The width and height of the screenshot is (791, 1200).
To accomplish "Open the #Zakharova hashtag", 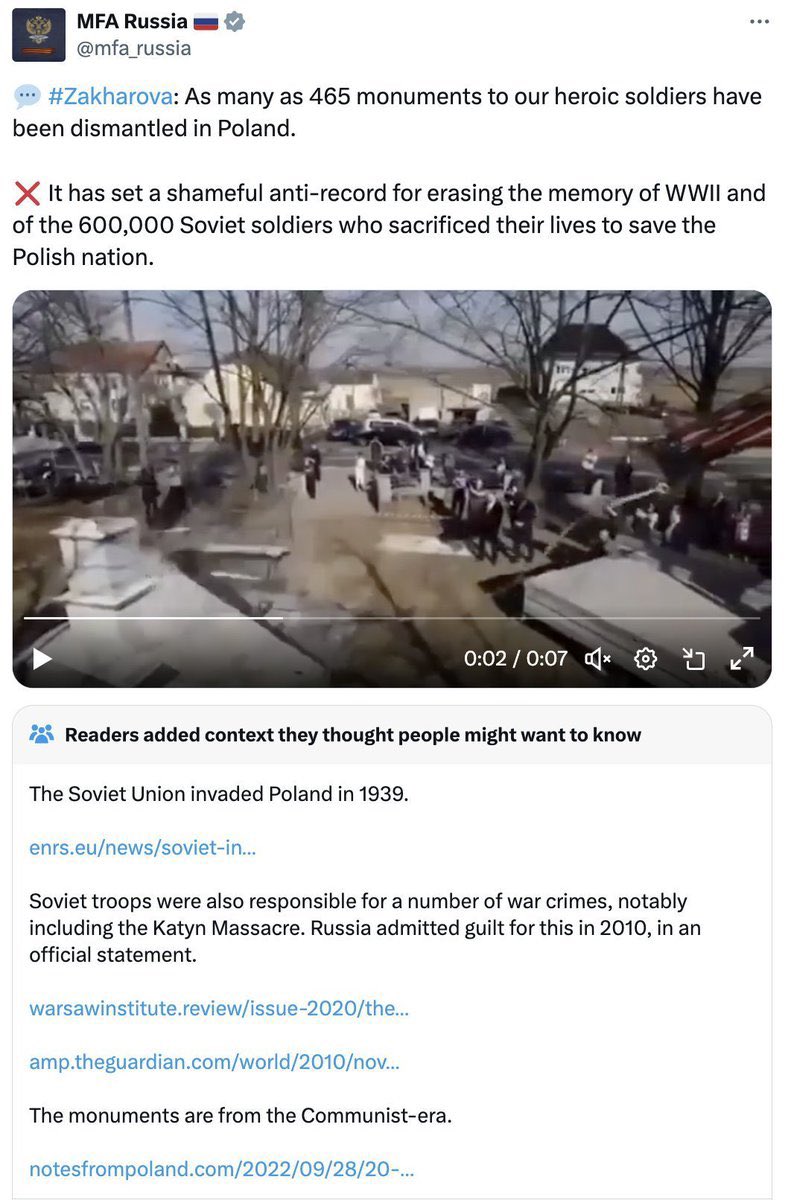I will [106, 97].
